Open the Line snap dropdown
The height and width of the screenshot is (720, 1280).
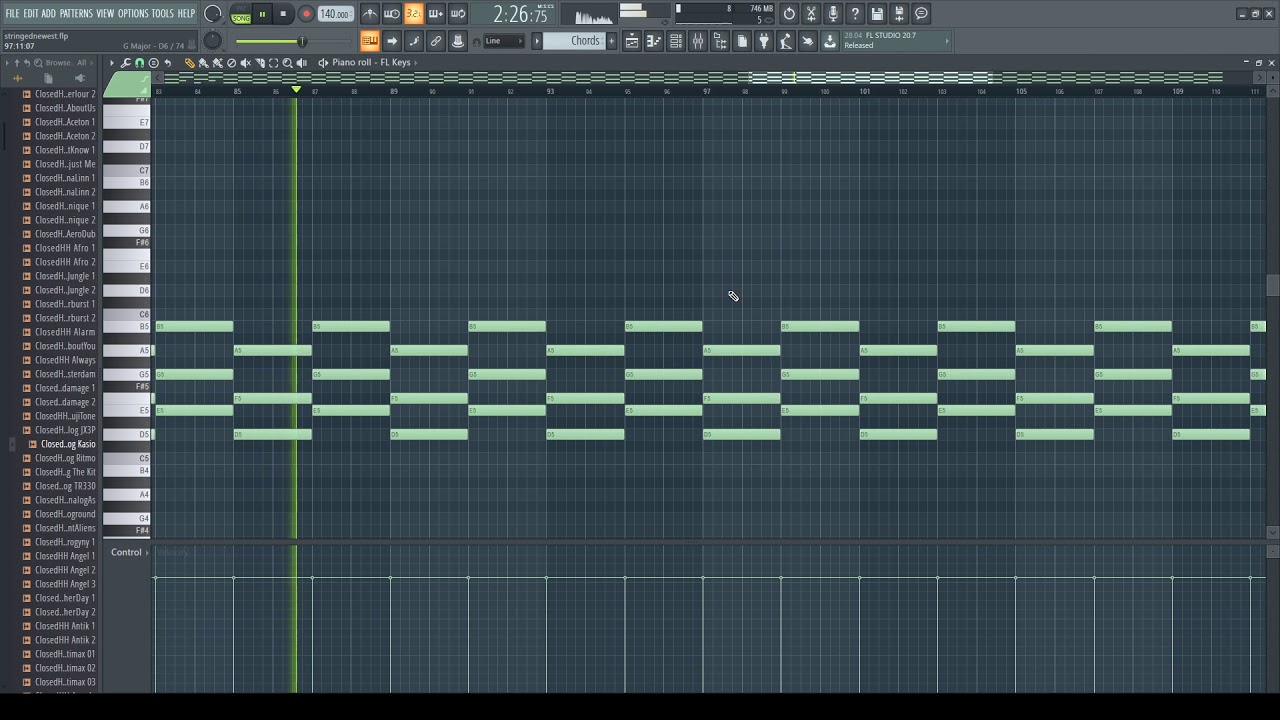coord(504,41)
